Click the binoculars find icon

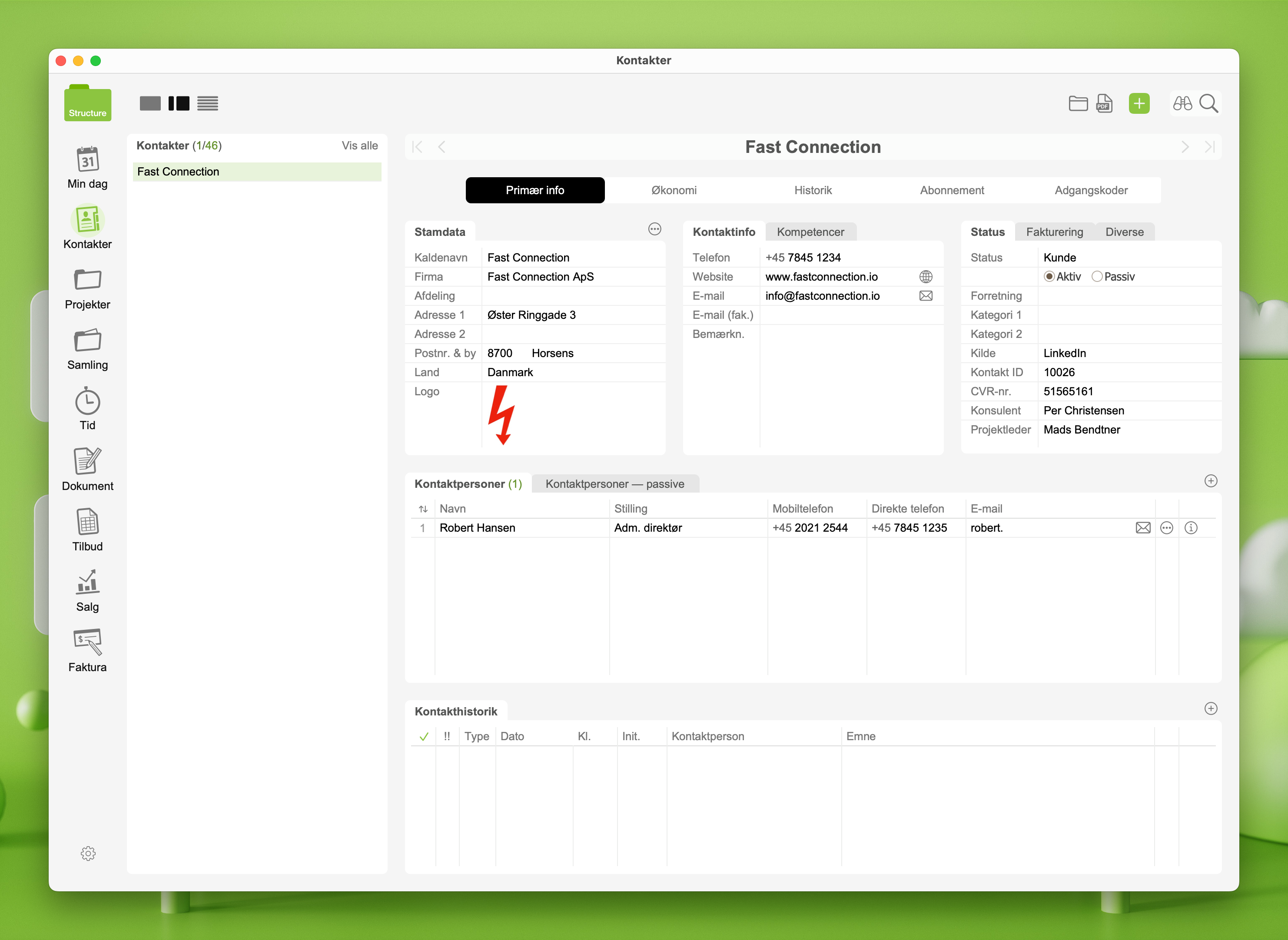point(1182,103)
